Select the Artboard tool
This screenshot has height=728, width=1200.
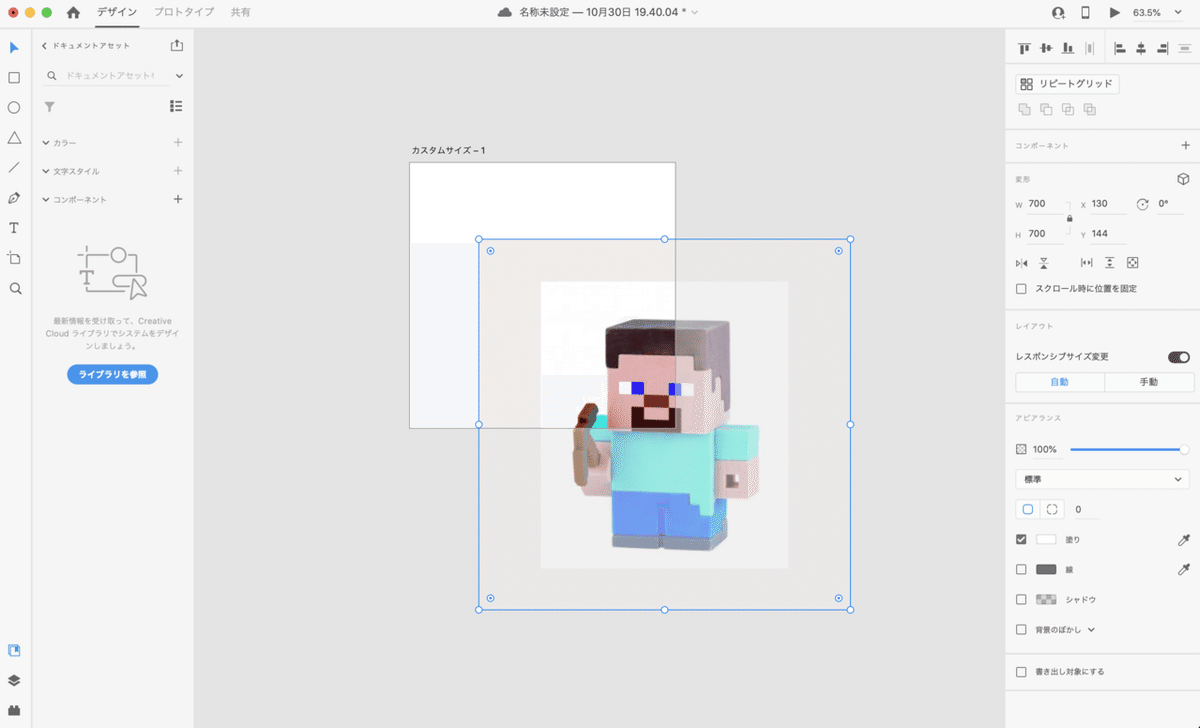click(14, 257)
